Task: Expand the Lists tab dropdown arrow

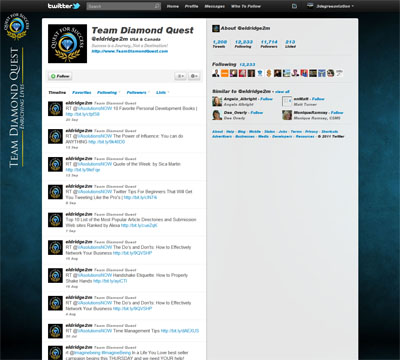Action: click(x=168, y=92)
